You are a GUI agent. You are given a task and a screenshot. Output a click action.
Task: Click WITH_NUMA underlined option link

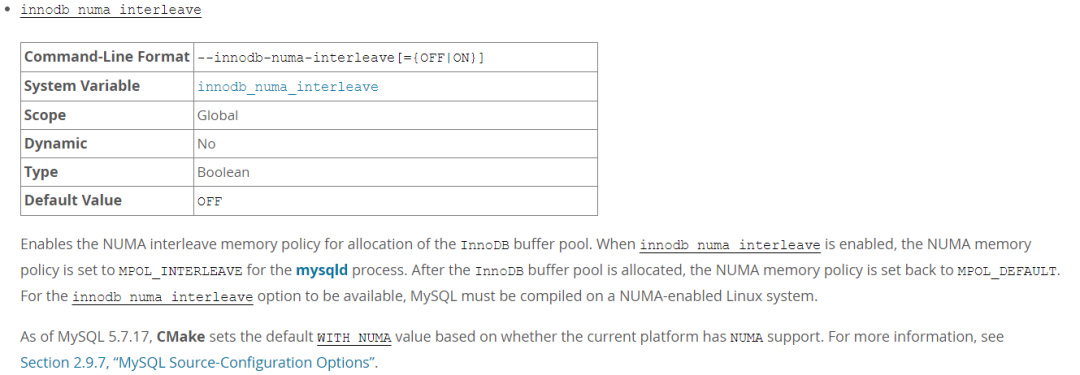coord(354,338)
